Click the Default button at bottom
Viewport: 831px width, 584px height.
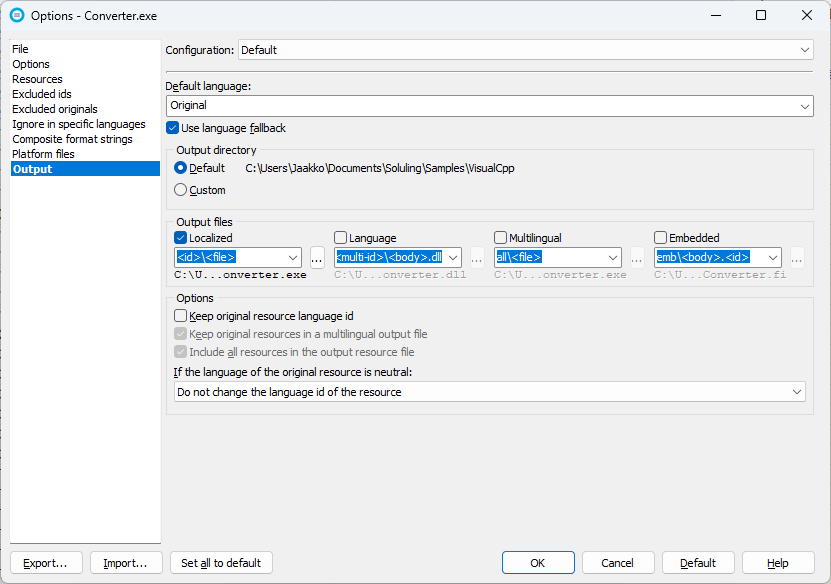click(698, 563)
